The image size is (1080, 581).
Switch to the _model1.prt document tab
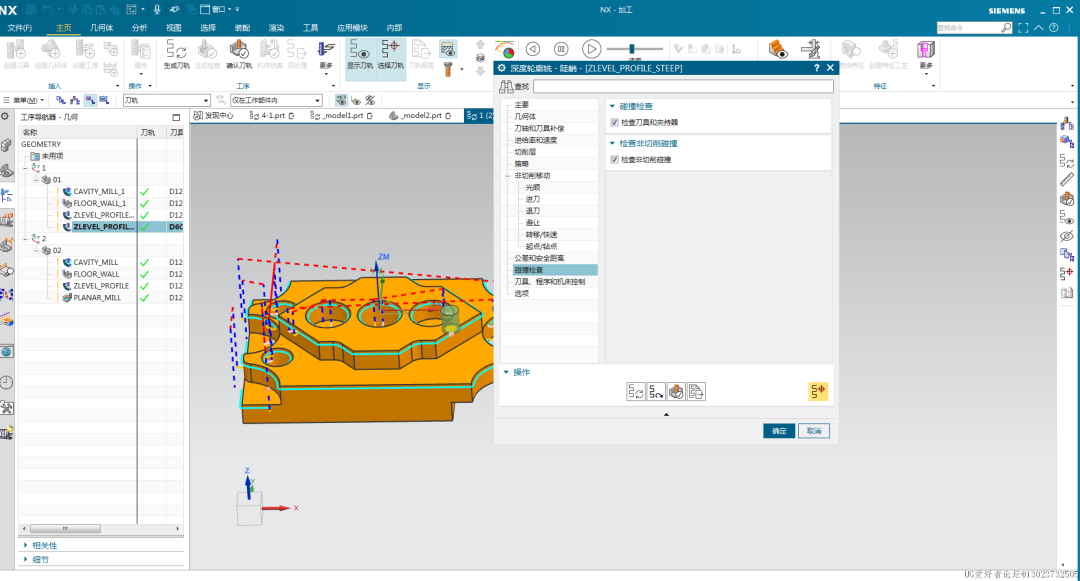click(x=344, y=116)
